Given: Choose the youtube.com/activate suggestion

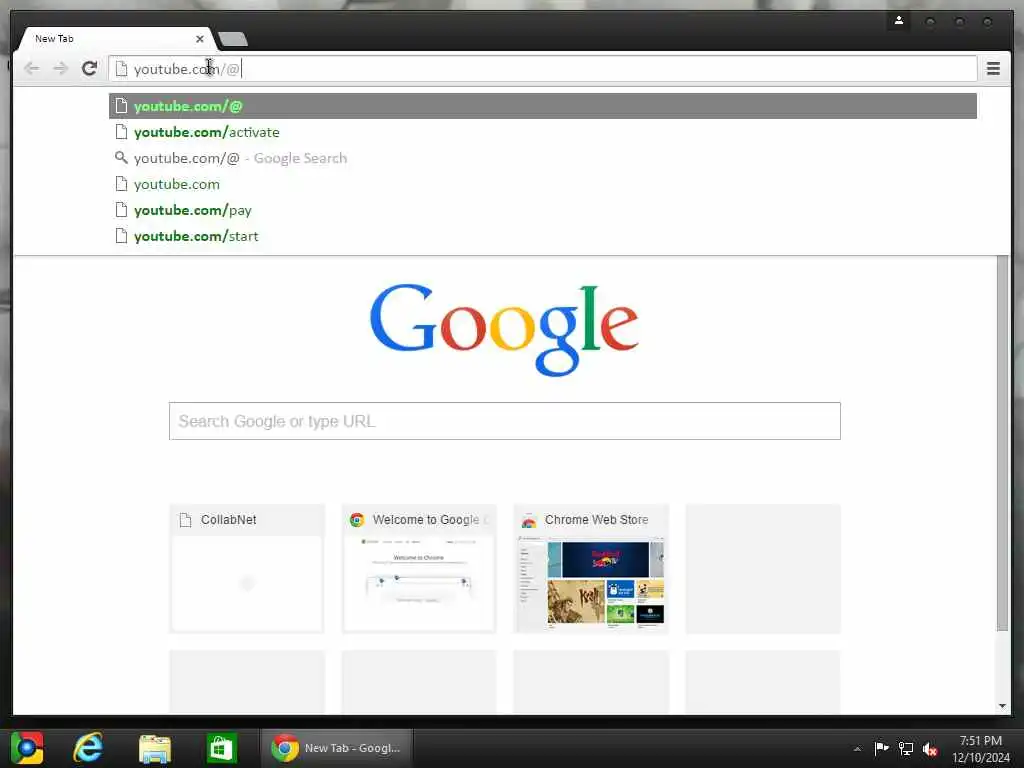Looking at the screenshot, I should tap(543, 132).
